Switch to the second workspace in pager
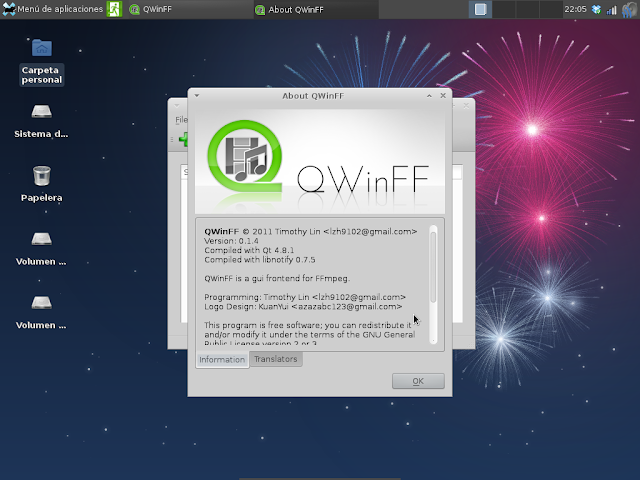This screenshot has height=480, width=640. 504,9
